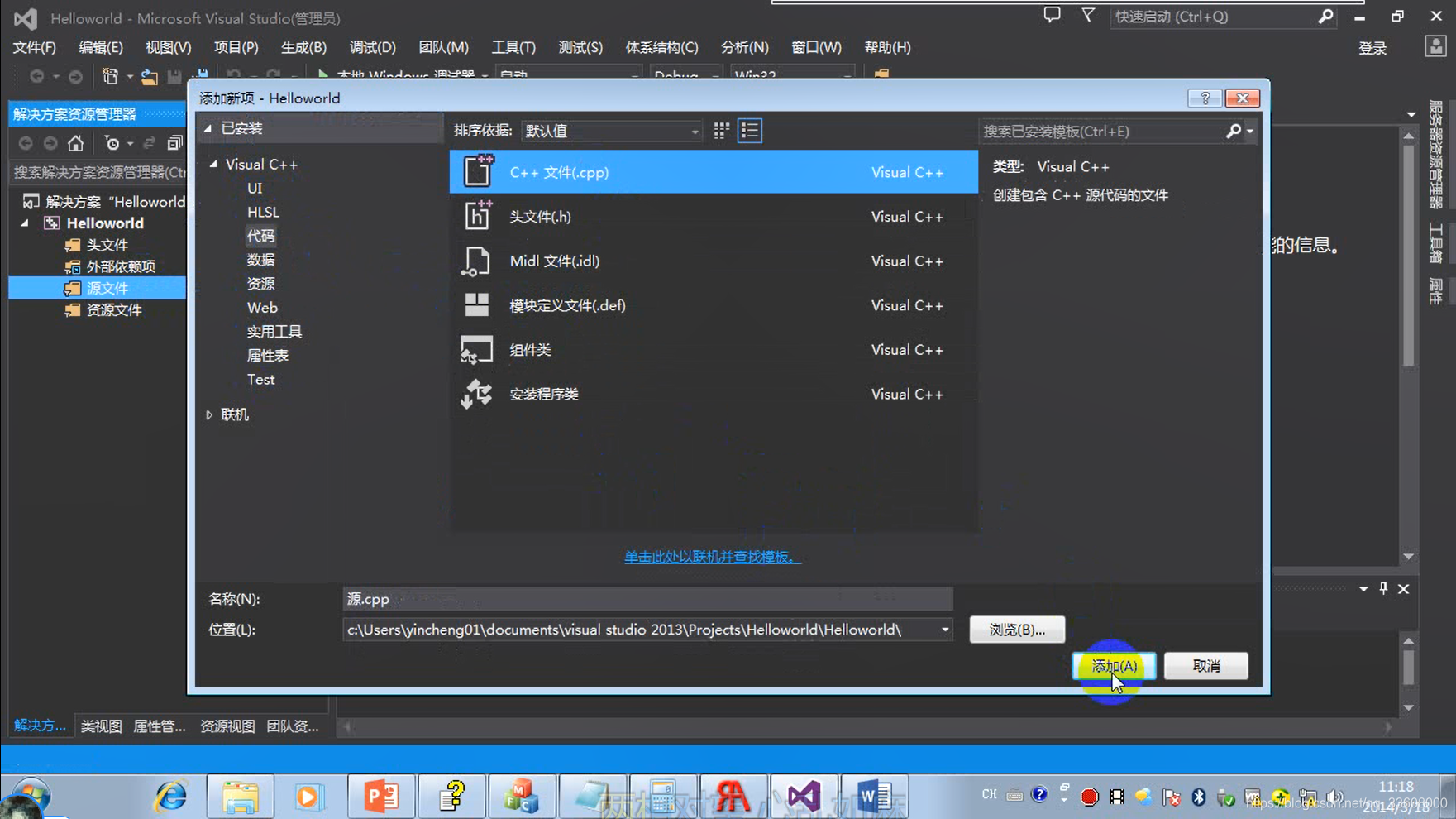Screen dimensions: 1456x819
Task: Click the 搜索已安装模板 search field
Action: [1101, 131]
